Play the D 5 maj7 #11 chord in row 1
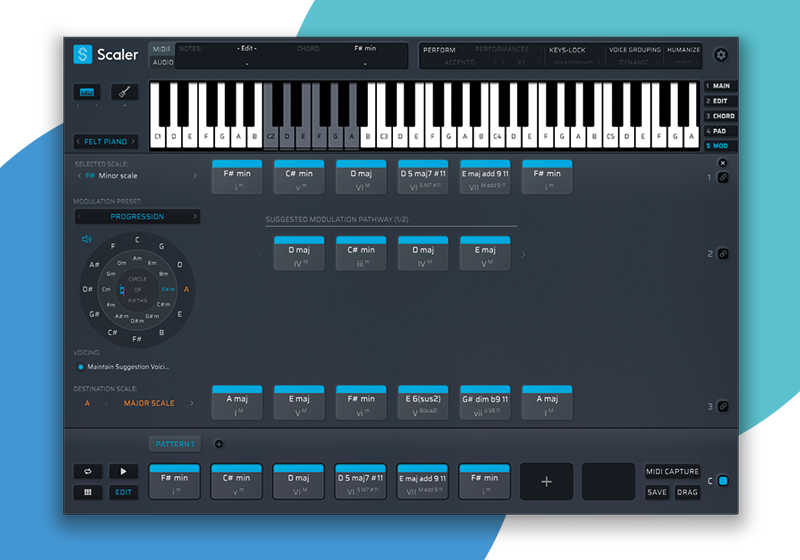This screenshot has height=560, width=800. click(x=423, y=177)
